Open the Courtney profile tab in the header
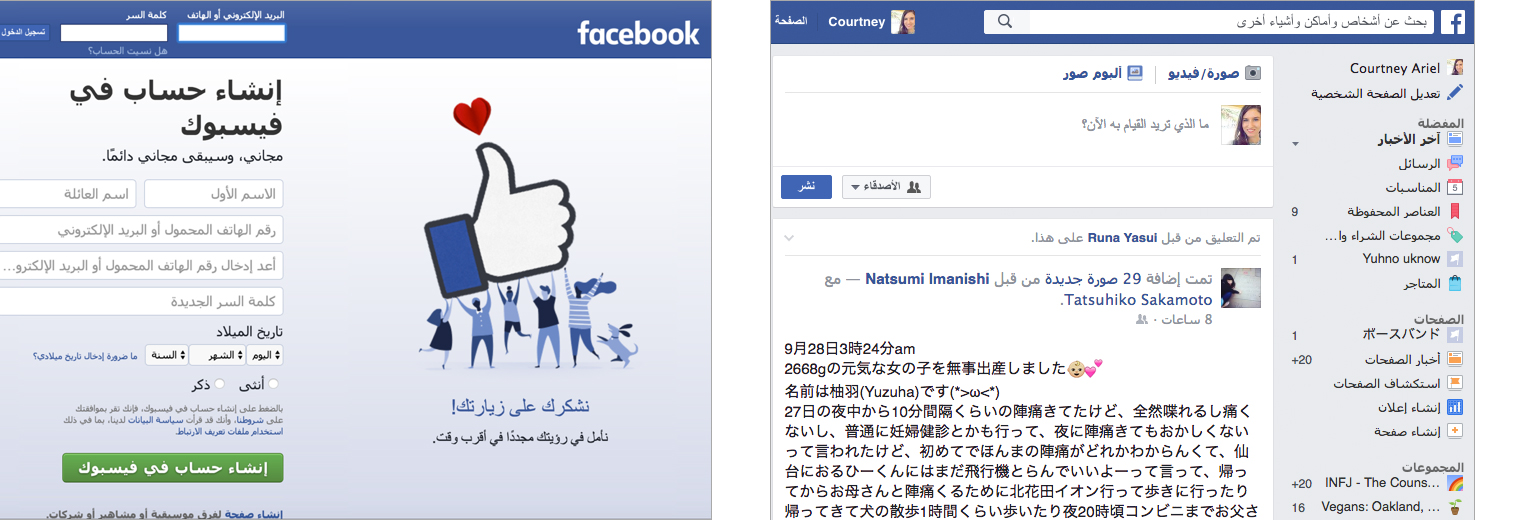1525x520 pixels. click(x=872, y=22)
